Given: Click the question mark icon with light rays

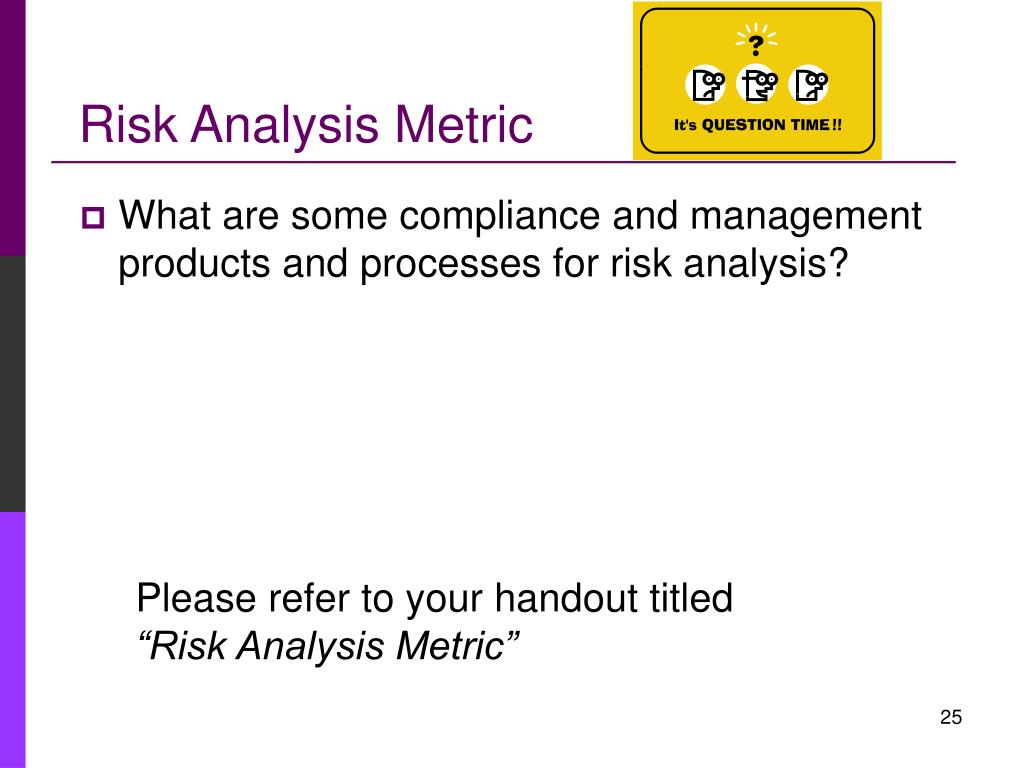Looking at the screenshot, I should (x=756, y=40).
